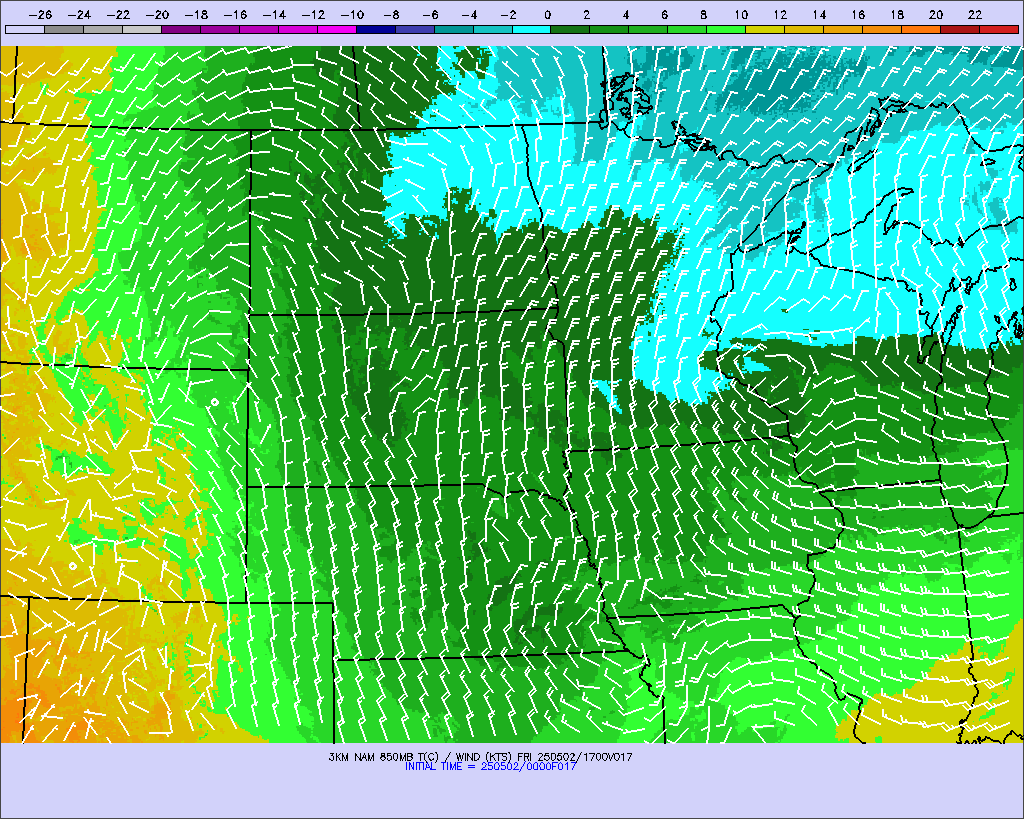1024x819 pixels.
Task: Choose the deep orange swatch between 18 and 20
Action: coord(921,29)
